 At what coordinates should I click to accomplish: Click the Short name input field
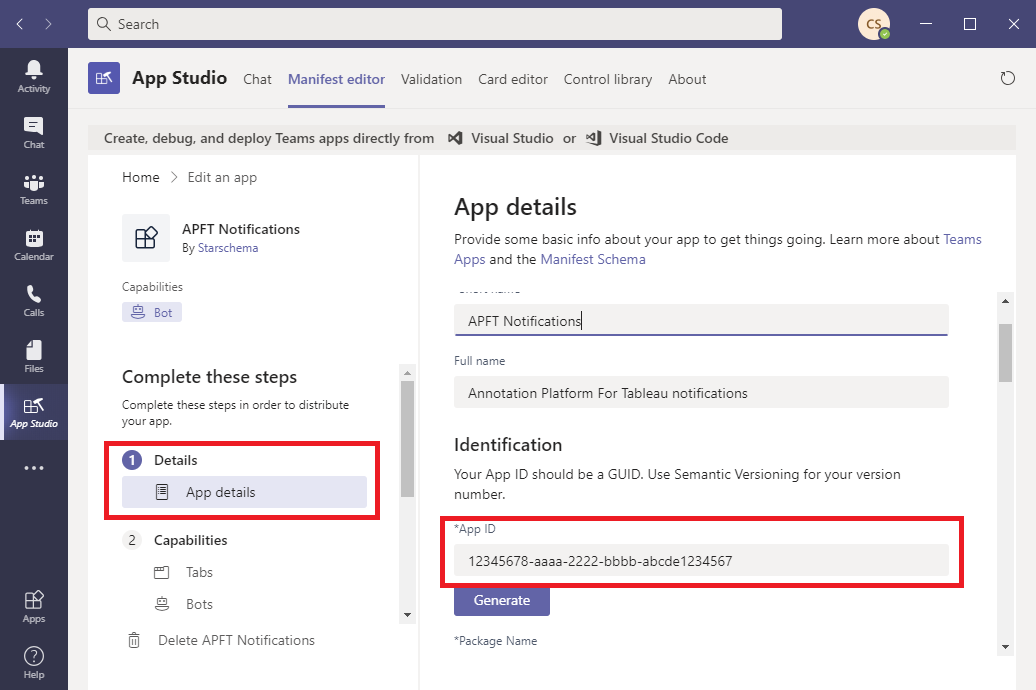point(701,320)
